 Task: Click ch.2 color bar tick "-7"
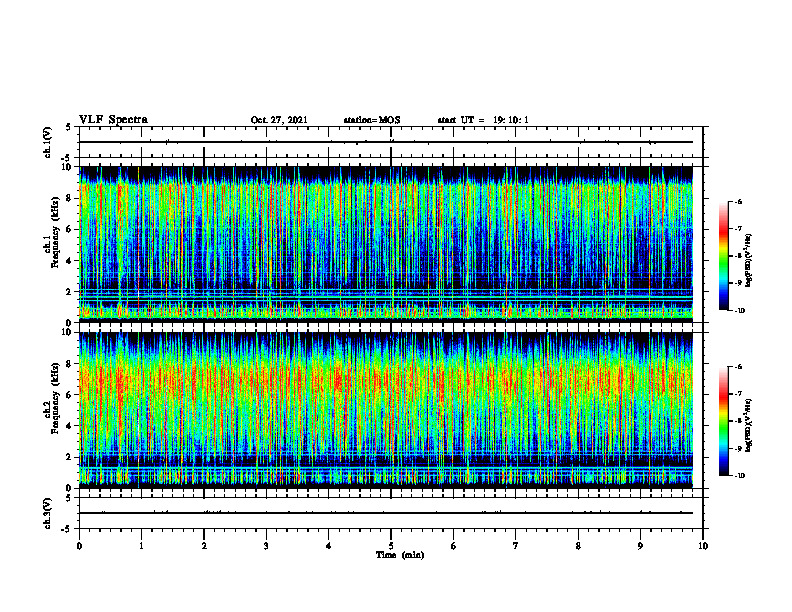pyautogui.click(x=738, y=394)
